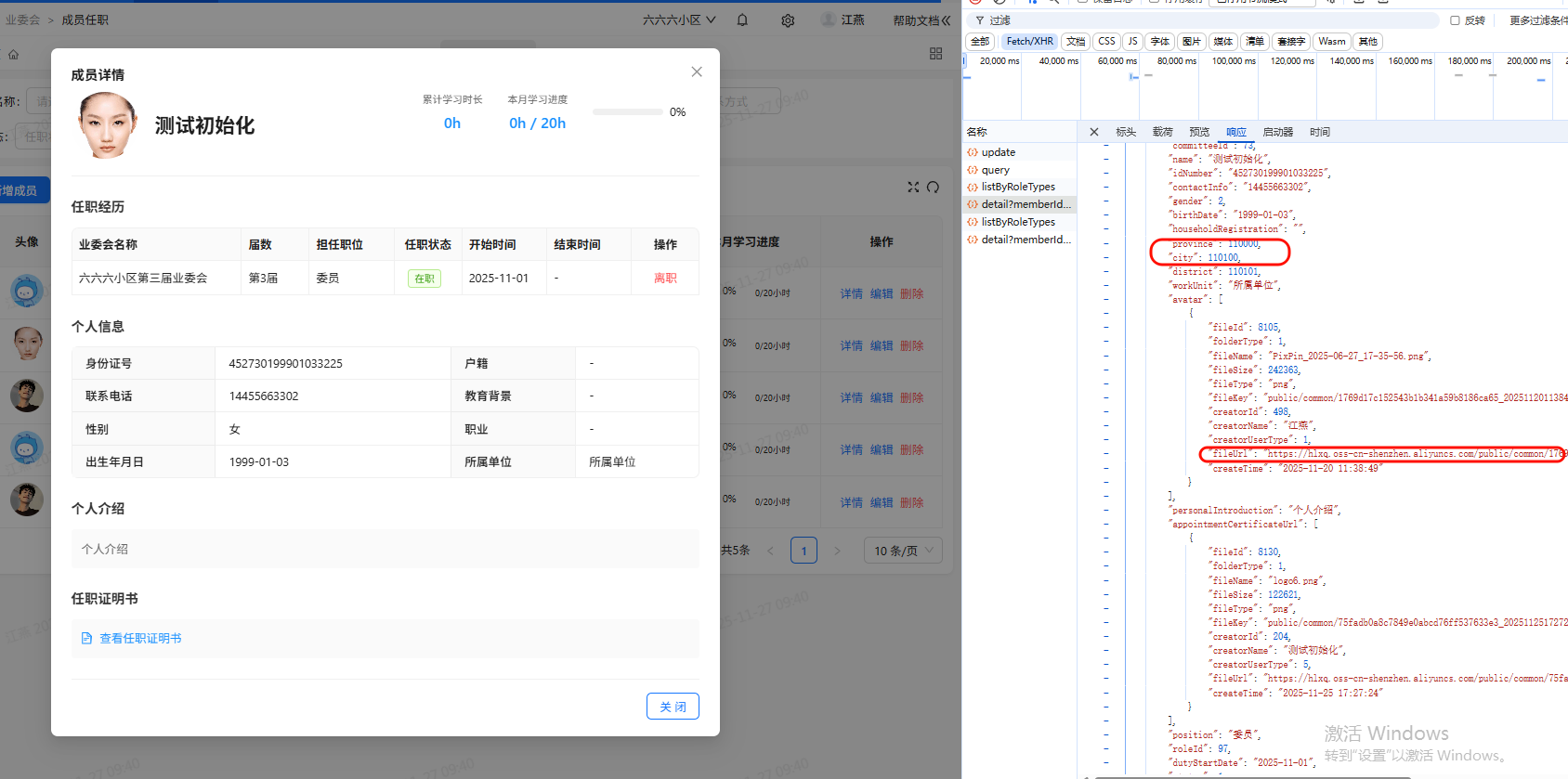Click the home icon in the breadcrumb bar
Image resolution: width=1568 pixels, height=779 pixels.
coord(14,55)
